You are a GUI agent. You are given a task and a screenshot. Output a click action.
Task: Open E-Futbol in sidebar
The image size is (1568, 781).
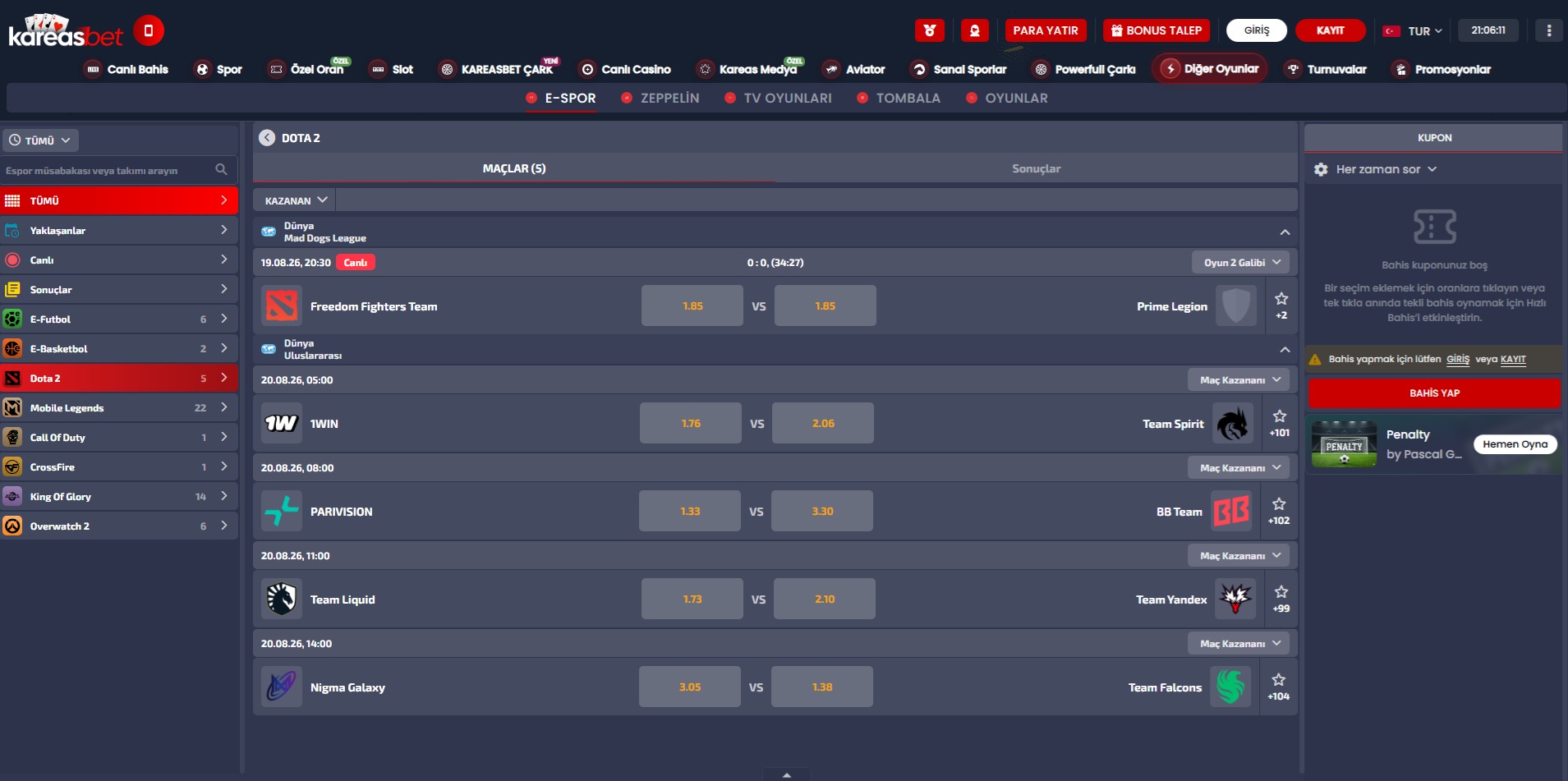120,319
